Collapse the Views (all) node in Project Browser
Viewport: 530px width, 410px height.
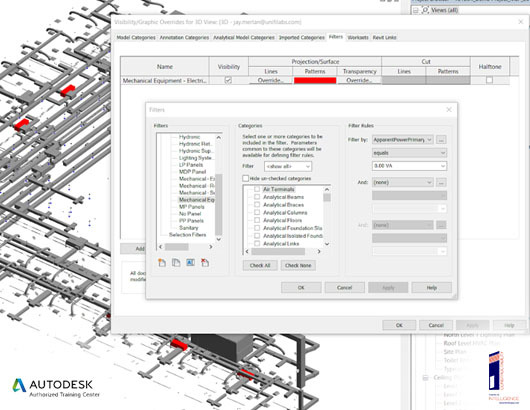[x=416, y=10]
